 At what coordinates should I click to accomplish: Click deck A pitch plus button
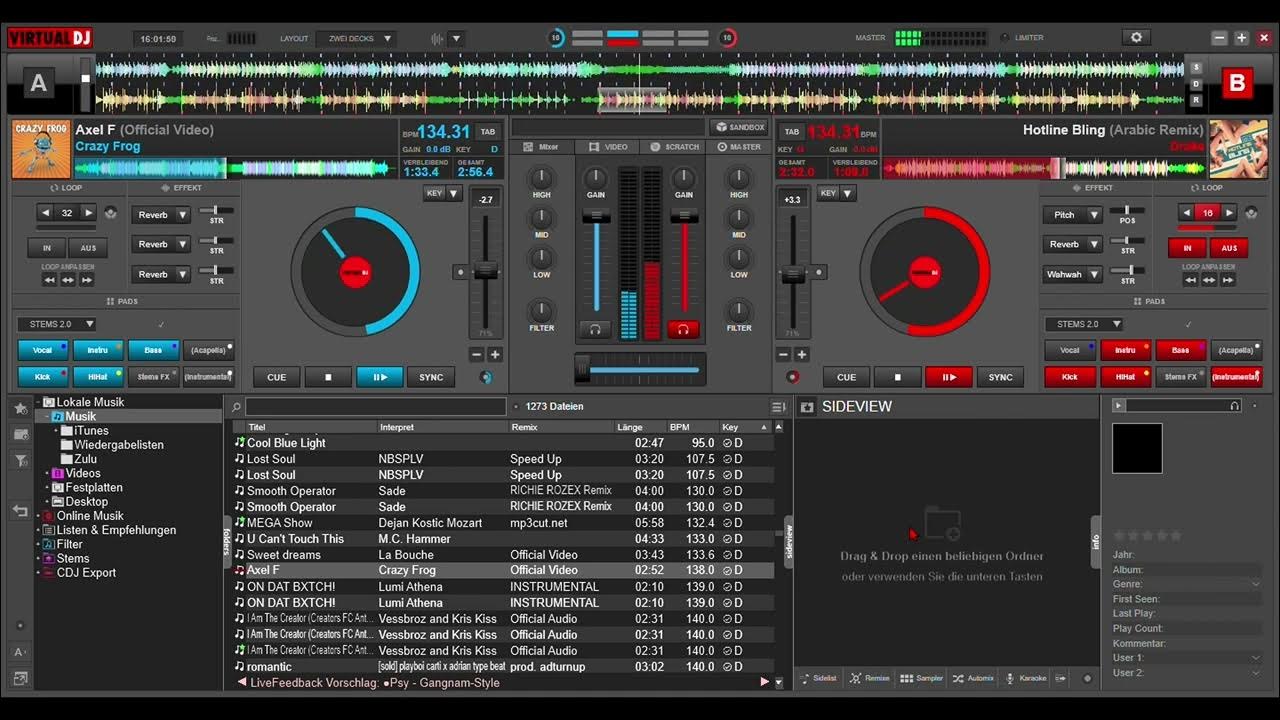[495, 354]
